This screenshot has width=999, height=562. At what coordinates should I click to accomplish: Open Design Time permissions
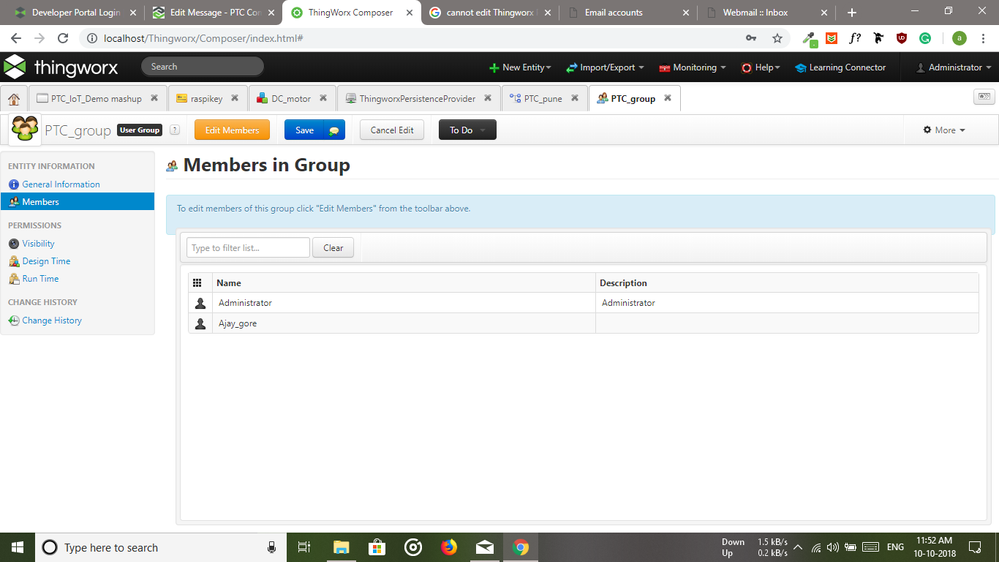46,261
